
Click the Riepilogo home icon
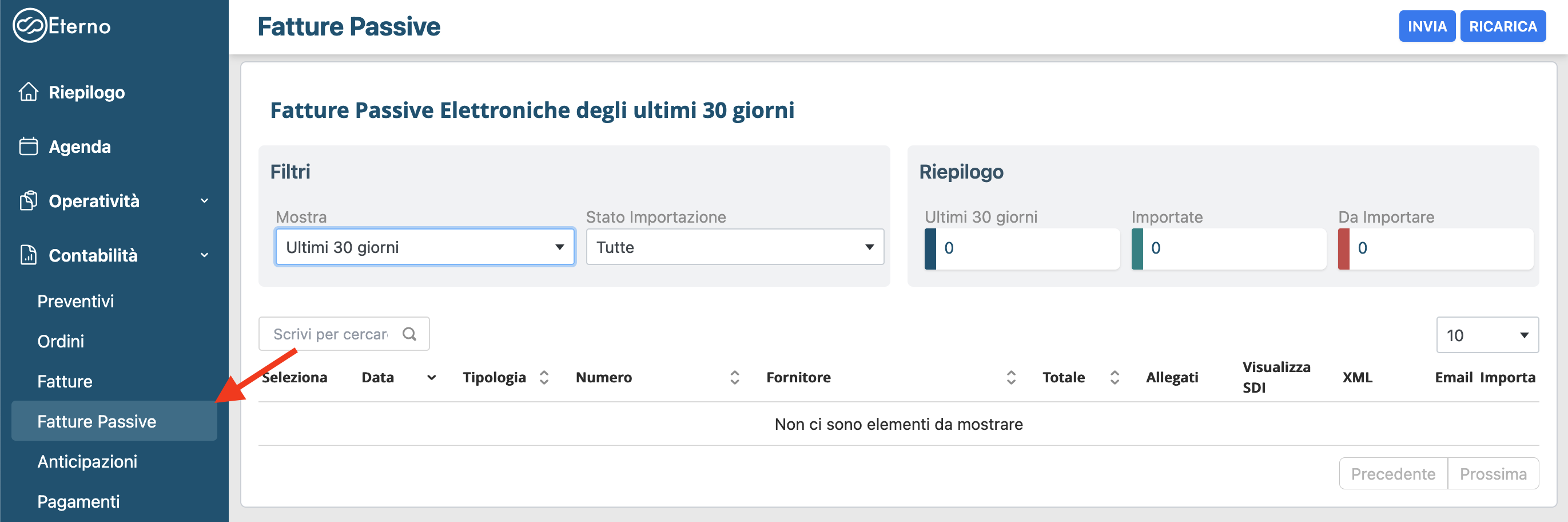(29, 92)
